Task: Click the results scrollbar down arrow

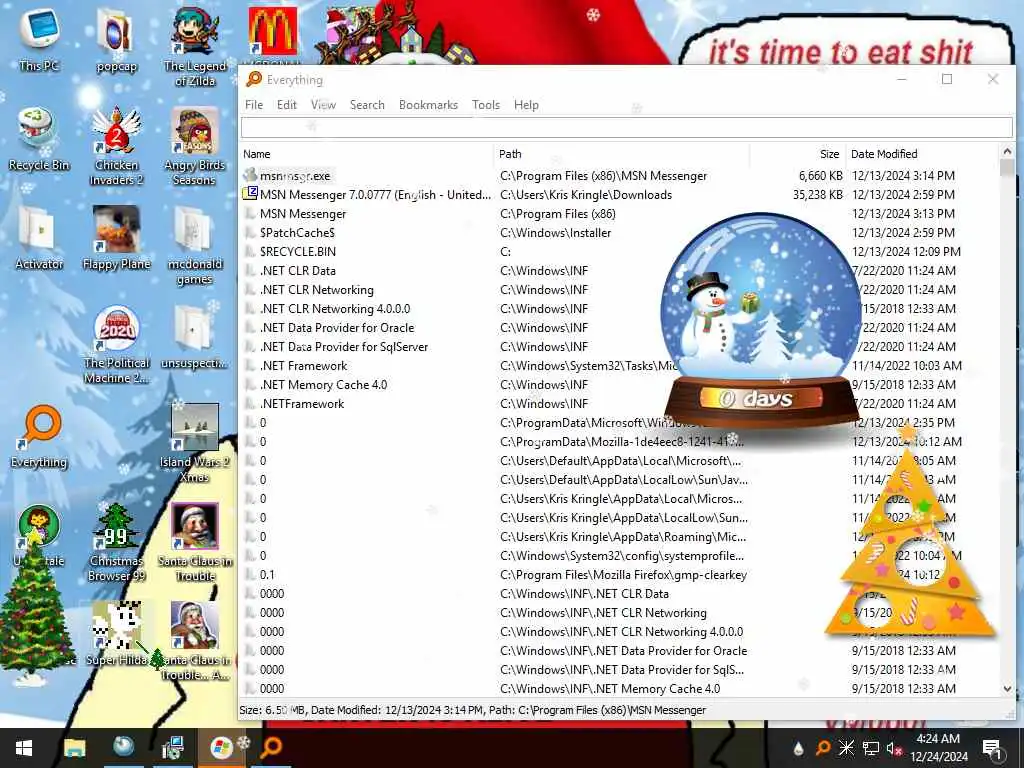Action: [x=1007, y=689]
